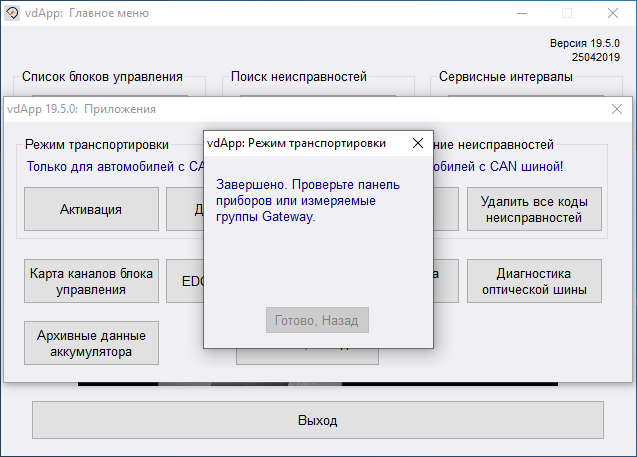This screenshot has width=637, height=457.
Task: Click the Версия 19.5.0 label
Action: click(x=585, y=44)
